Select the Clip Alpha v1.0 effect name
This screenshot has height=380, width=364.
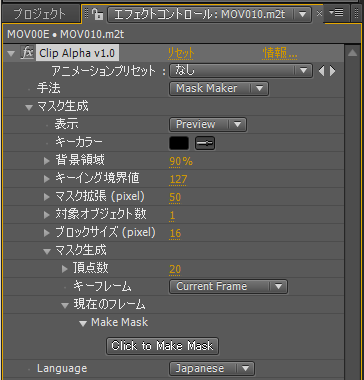click(x=77, y=53)
